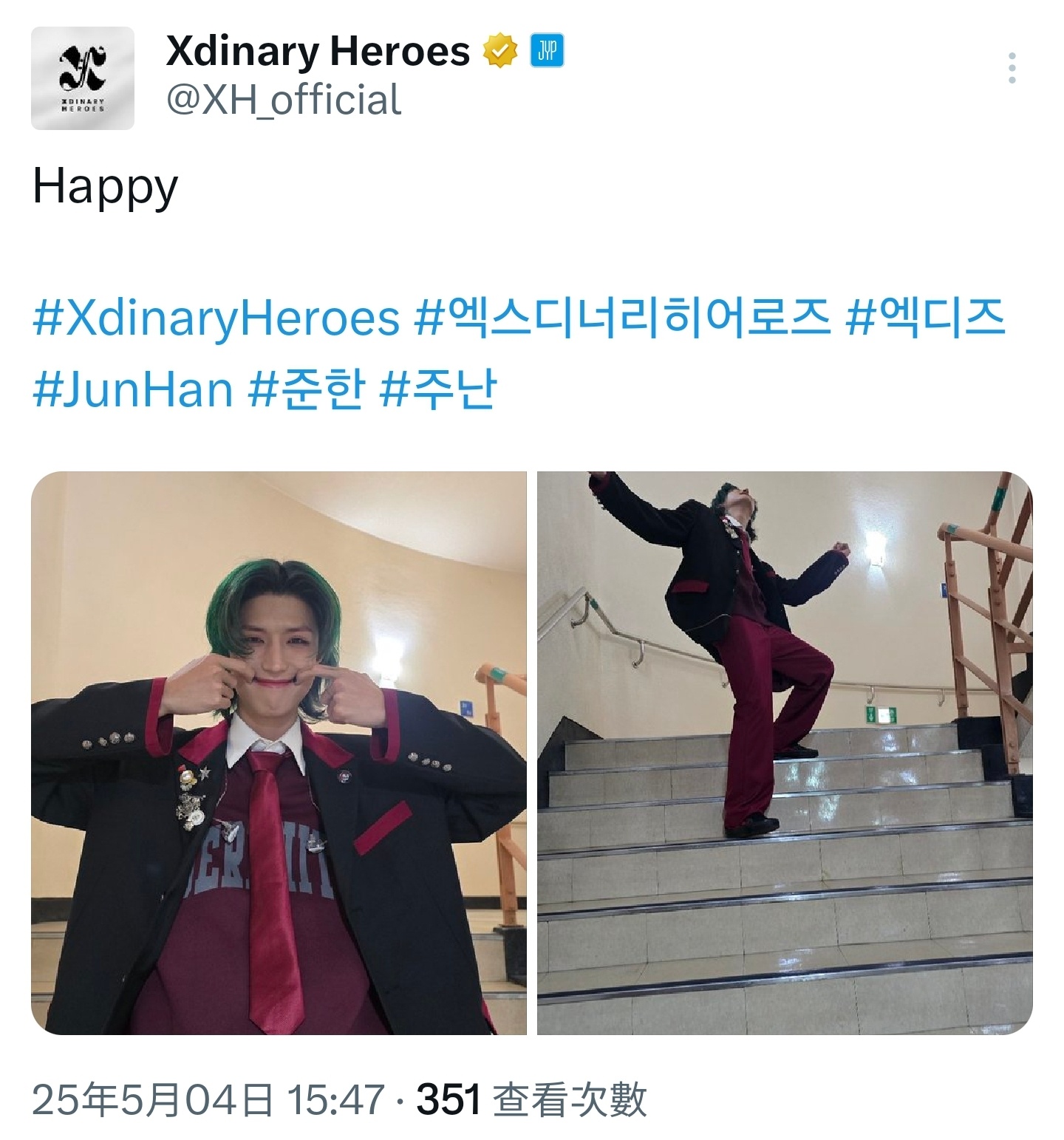Open the #엑디즈 hashtag

(925, 318)
